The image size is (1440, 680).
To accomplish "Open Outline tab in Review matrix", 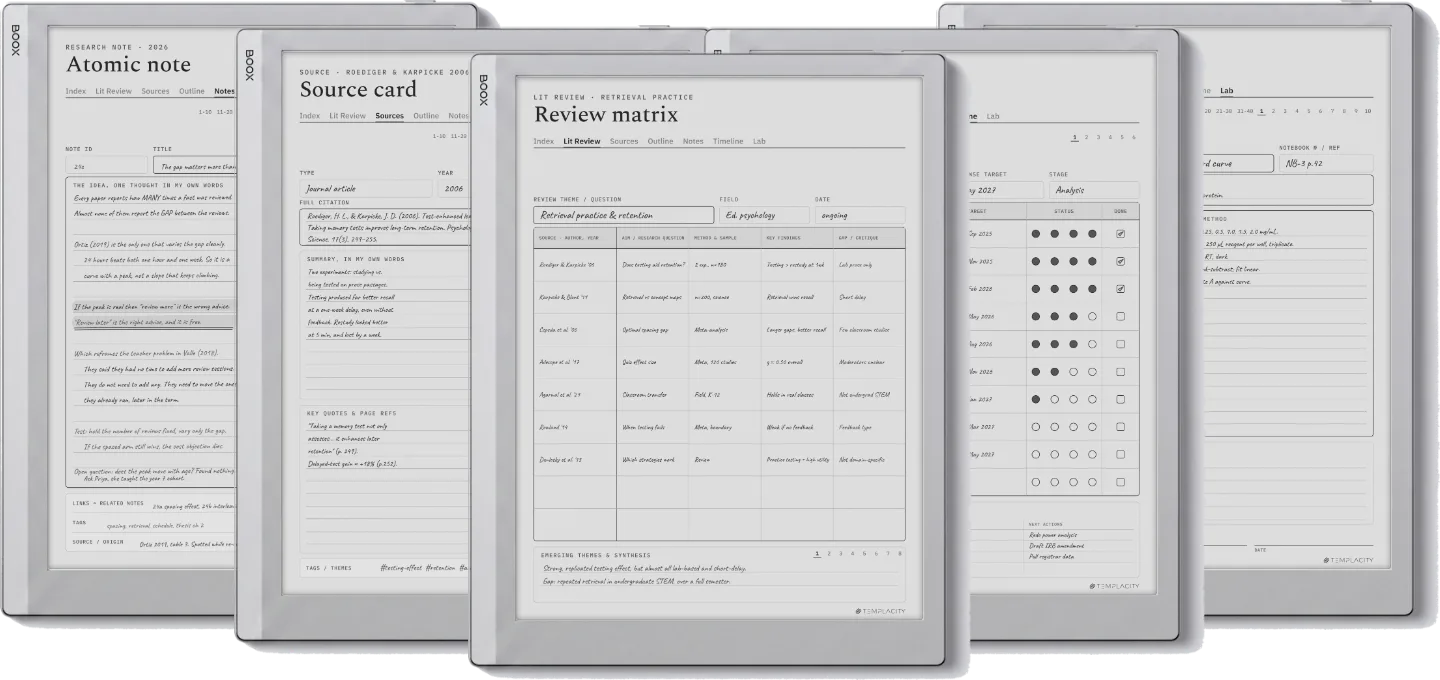I will [660, 141].
